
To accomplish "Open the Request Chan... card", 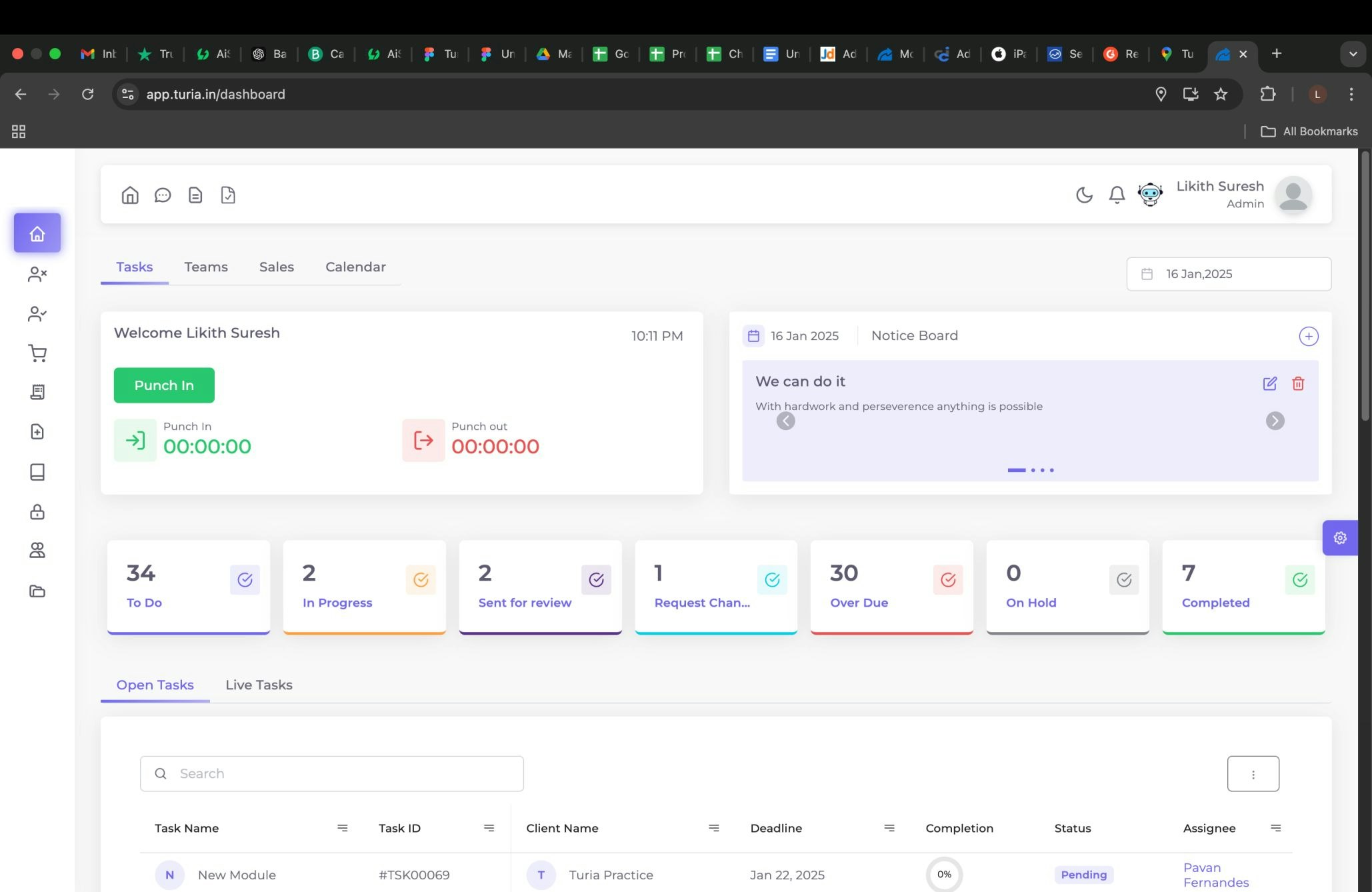I will coord(716,587).
